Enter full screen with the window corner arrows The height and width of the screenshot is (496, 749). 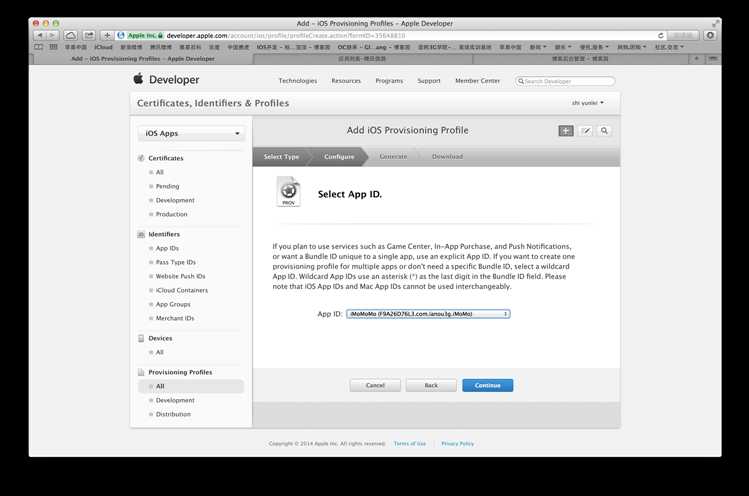tap(715, 23)
